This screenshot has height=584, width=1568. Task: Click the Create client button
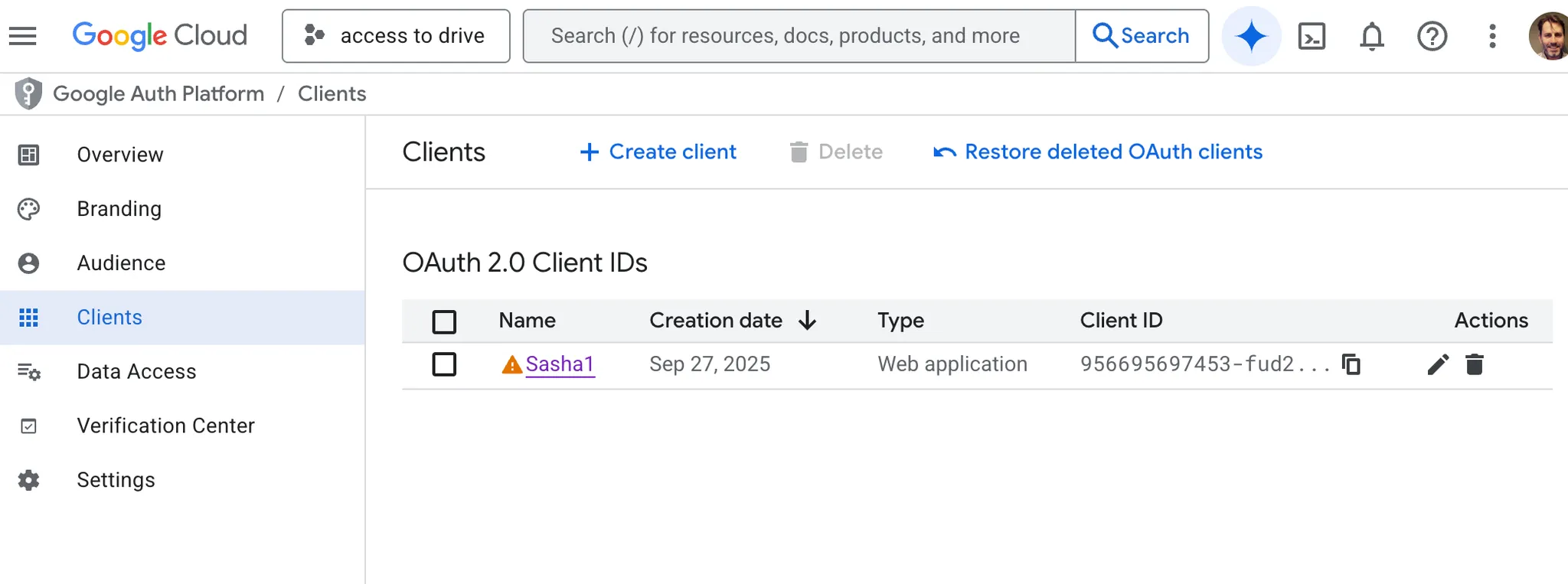(x=658, y=152)
